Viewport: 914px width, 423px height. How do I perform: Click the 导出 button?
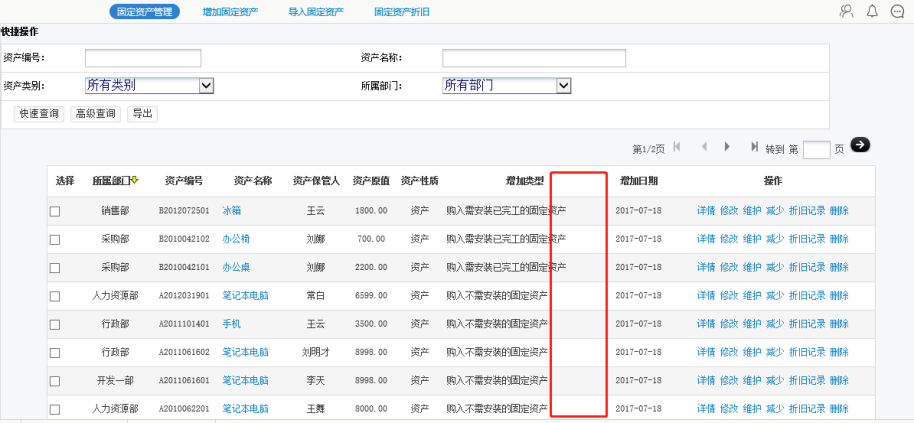coord(142,114)
